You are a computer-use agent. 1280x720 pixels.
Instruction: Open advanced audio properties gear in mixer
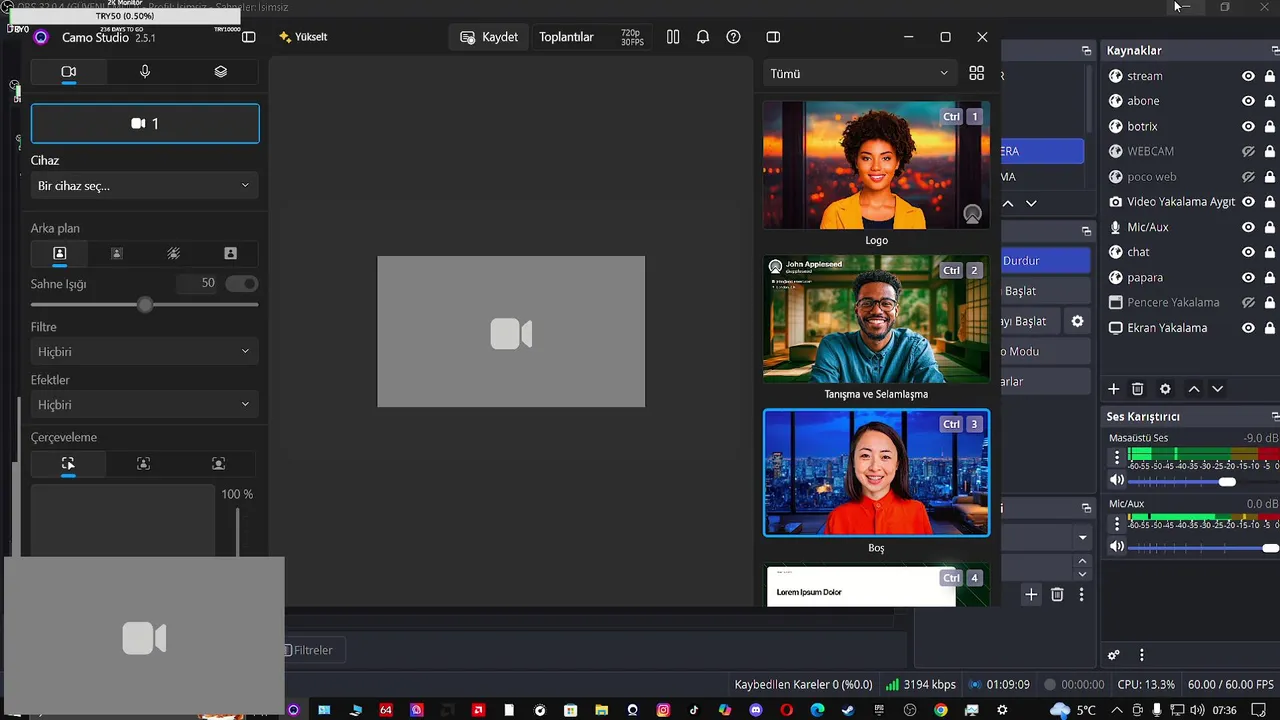(x=1114, y=656)
